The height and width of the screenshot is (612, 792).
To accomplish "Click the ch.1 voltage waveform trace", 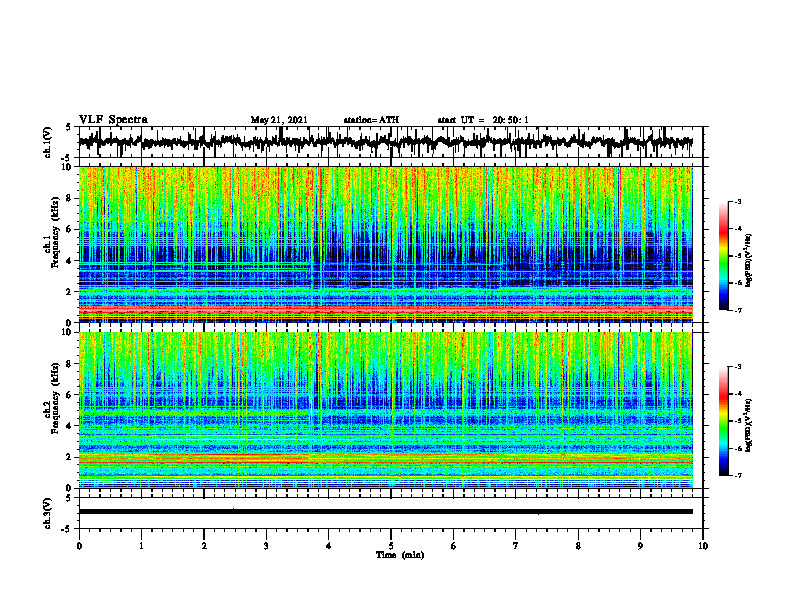I will pos(385,142).
